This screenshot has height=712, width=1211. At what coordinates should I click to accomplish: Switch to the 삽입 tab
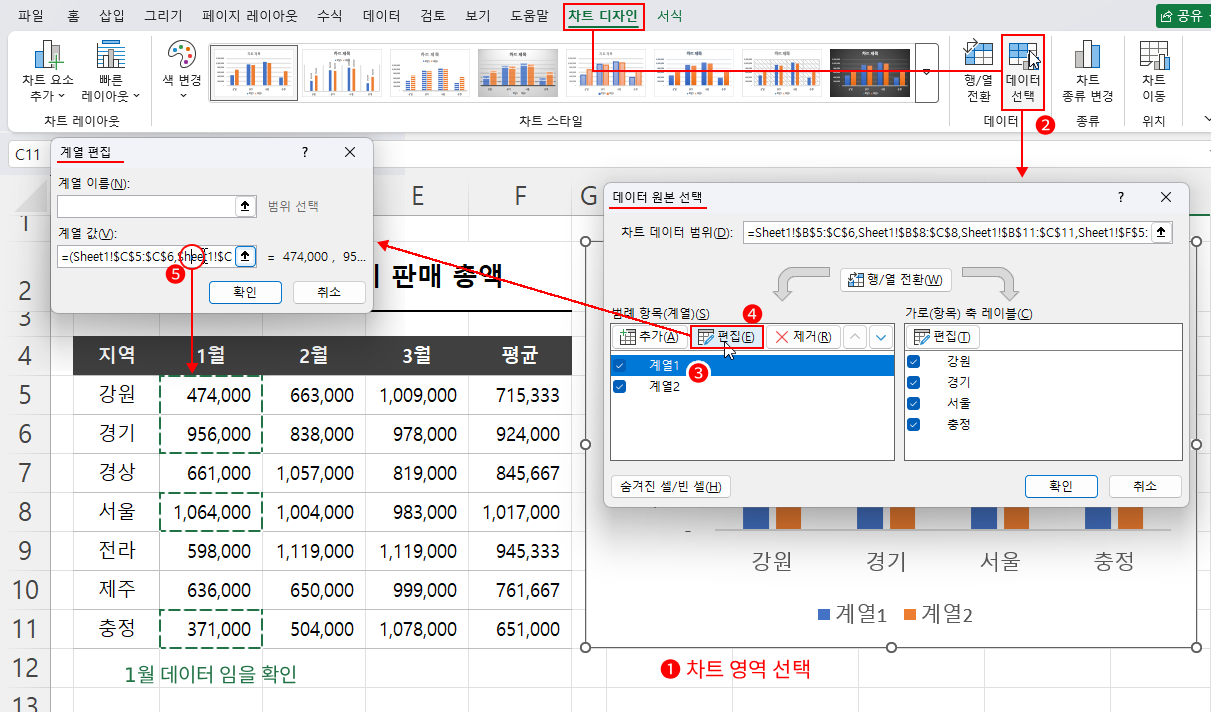[112, 16]
